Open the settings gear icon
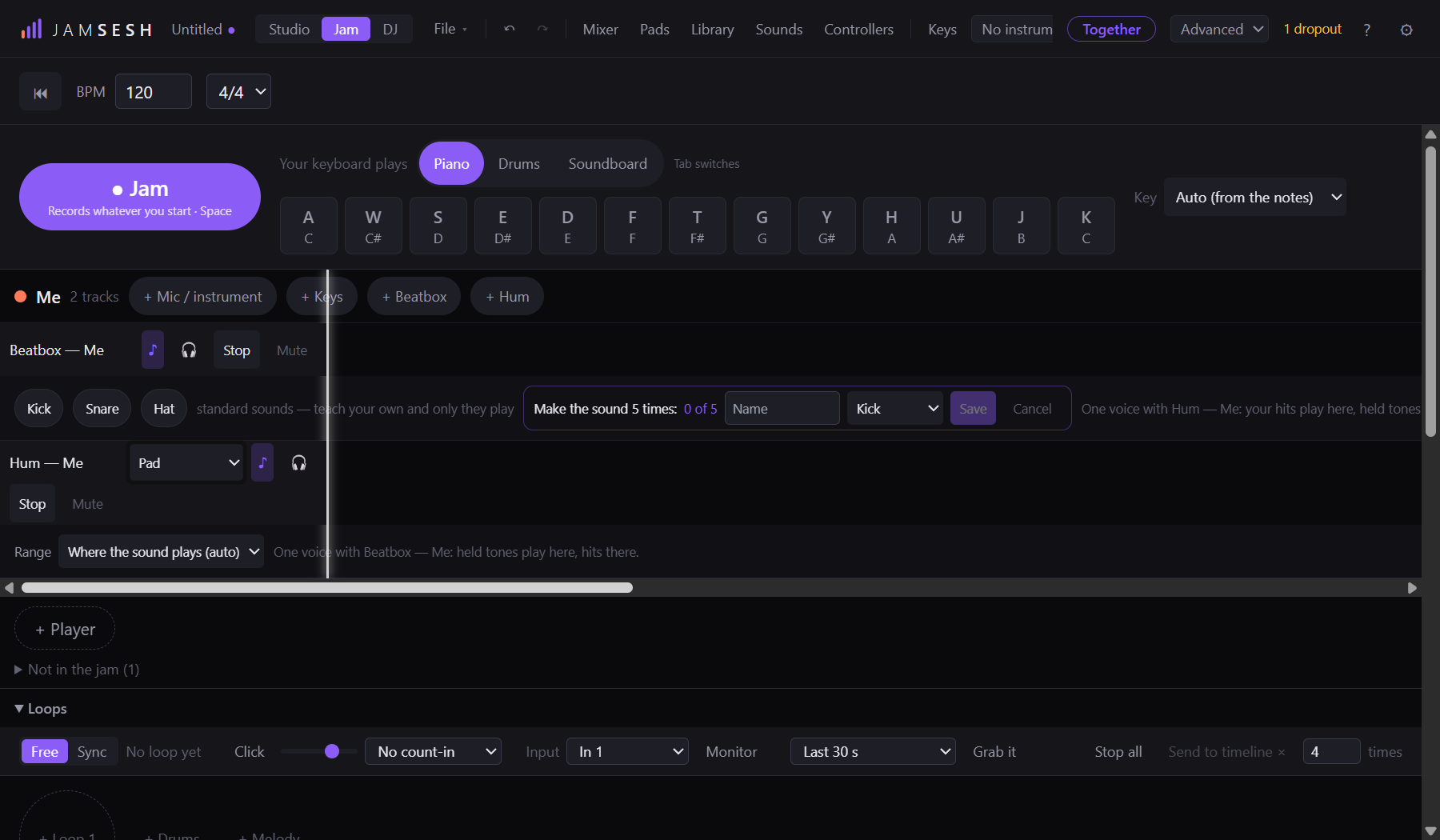1440x840 pixels. click(1406, 30)
